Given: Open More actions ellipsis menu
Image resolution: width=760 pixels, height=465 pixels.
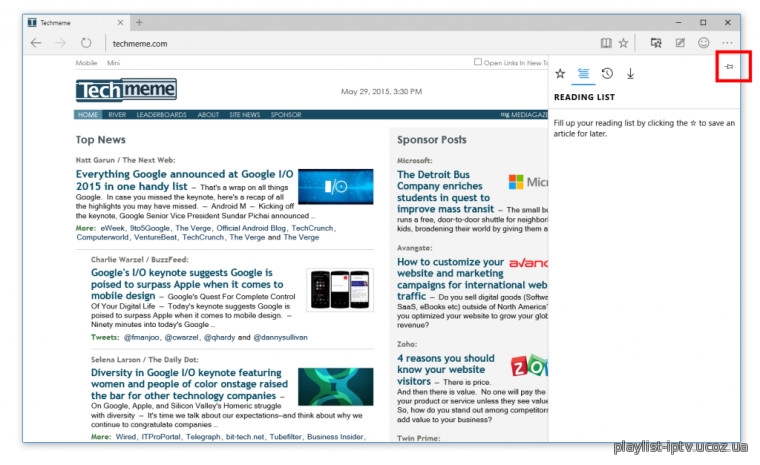Looking at the screenshot, I should (x=727, y=43).
